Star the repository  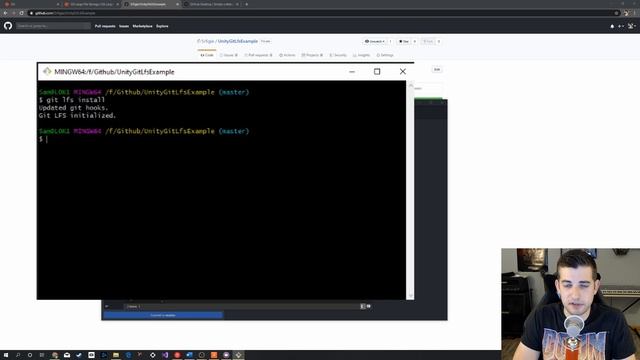pyautogui.click(x=404, y=41)
